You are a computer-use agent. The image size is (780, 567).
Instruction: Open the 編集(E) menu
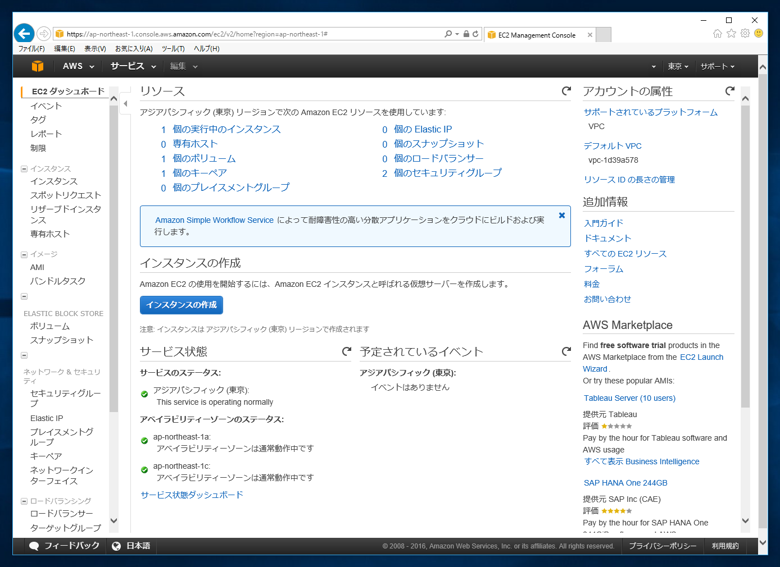pos(65,49)
